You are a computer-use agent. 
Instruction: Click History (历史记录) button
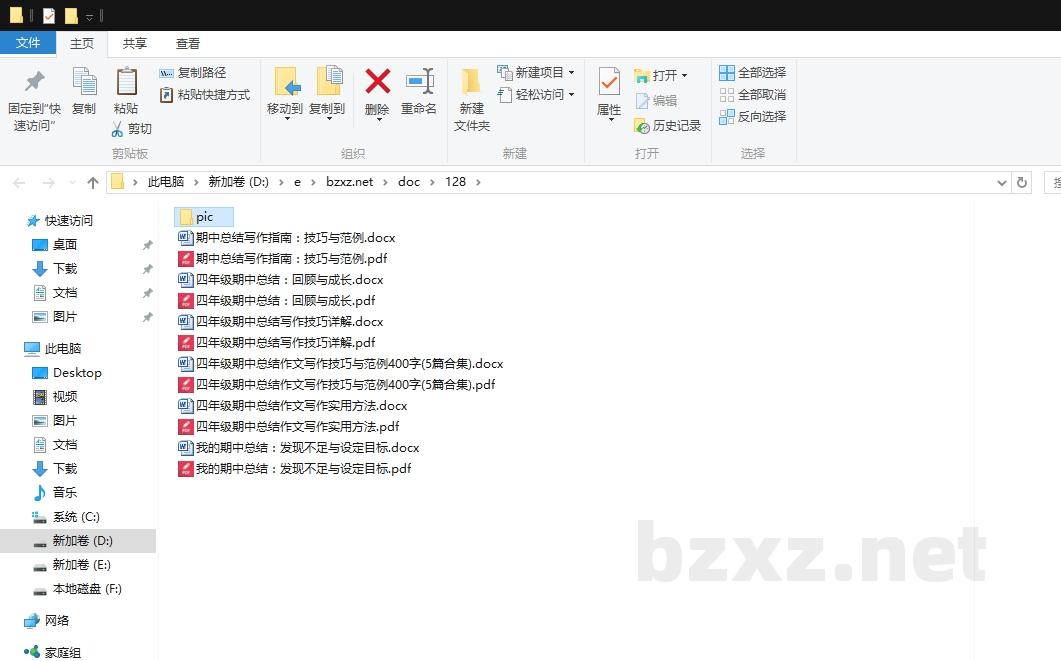[668, 126]
